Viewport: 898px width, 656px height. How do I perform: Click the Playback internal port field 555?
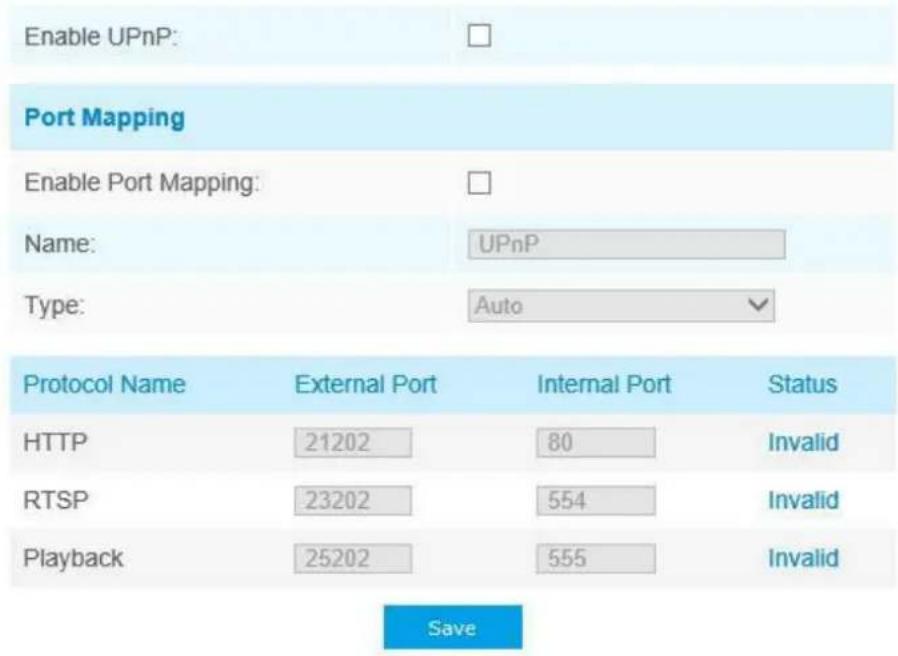(x=596, y=559)
